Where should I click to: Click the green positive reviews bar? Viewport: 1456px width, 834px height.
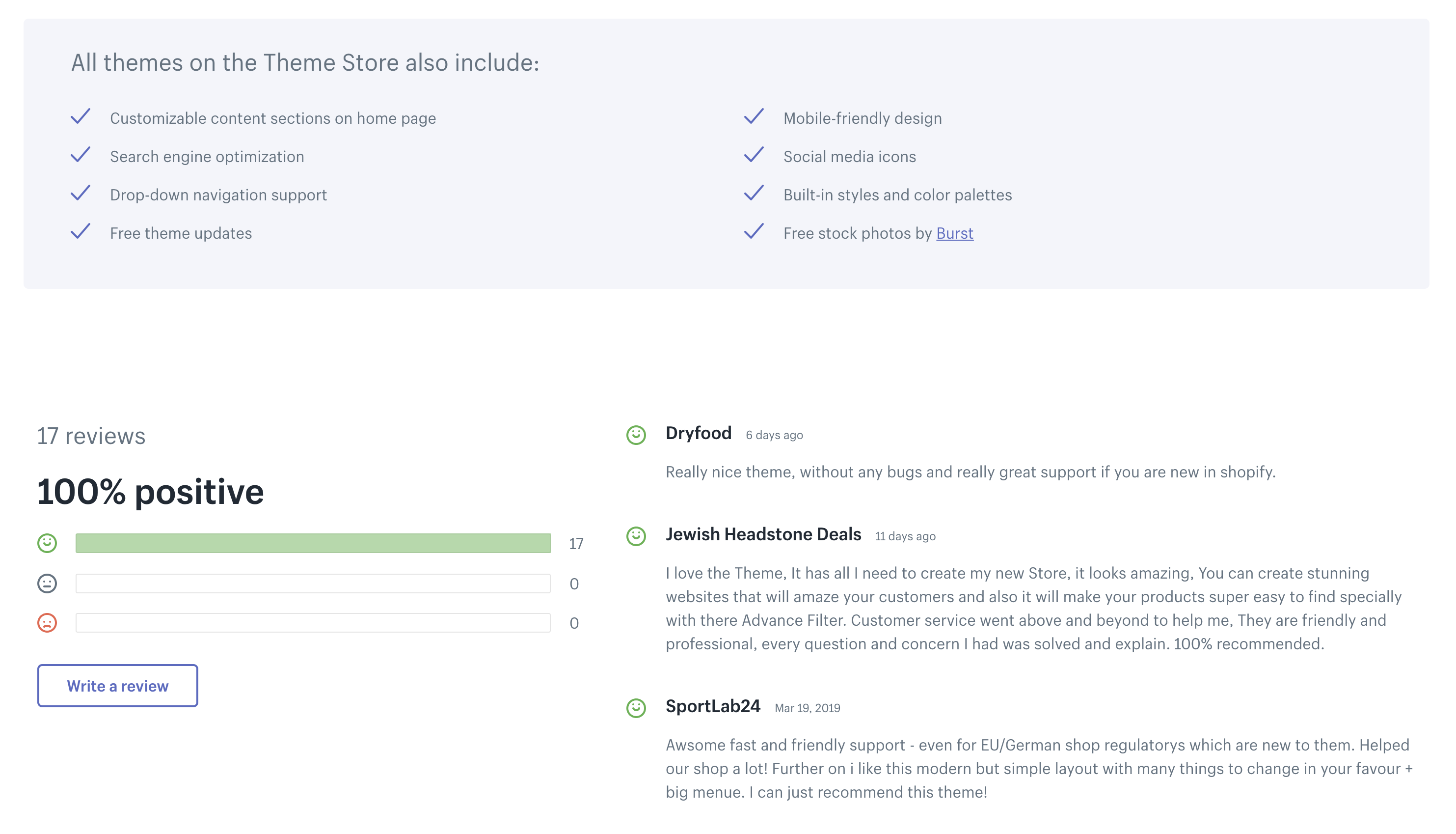313,543
